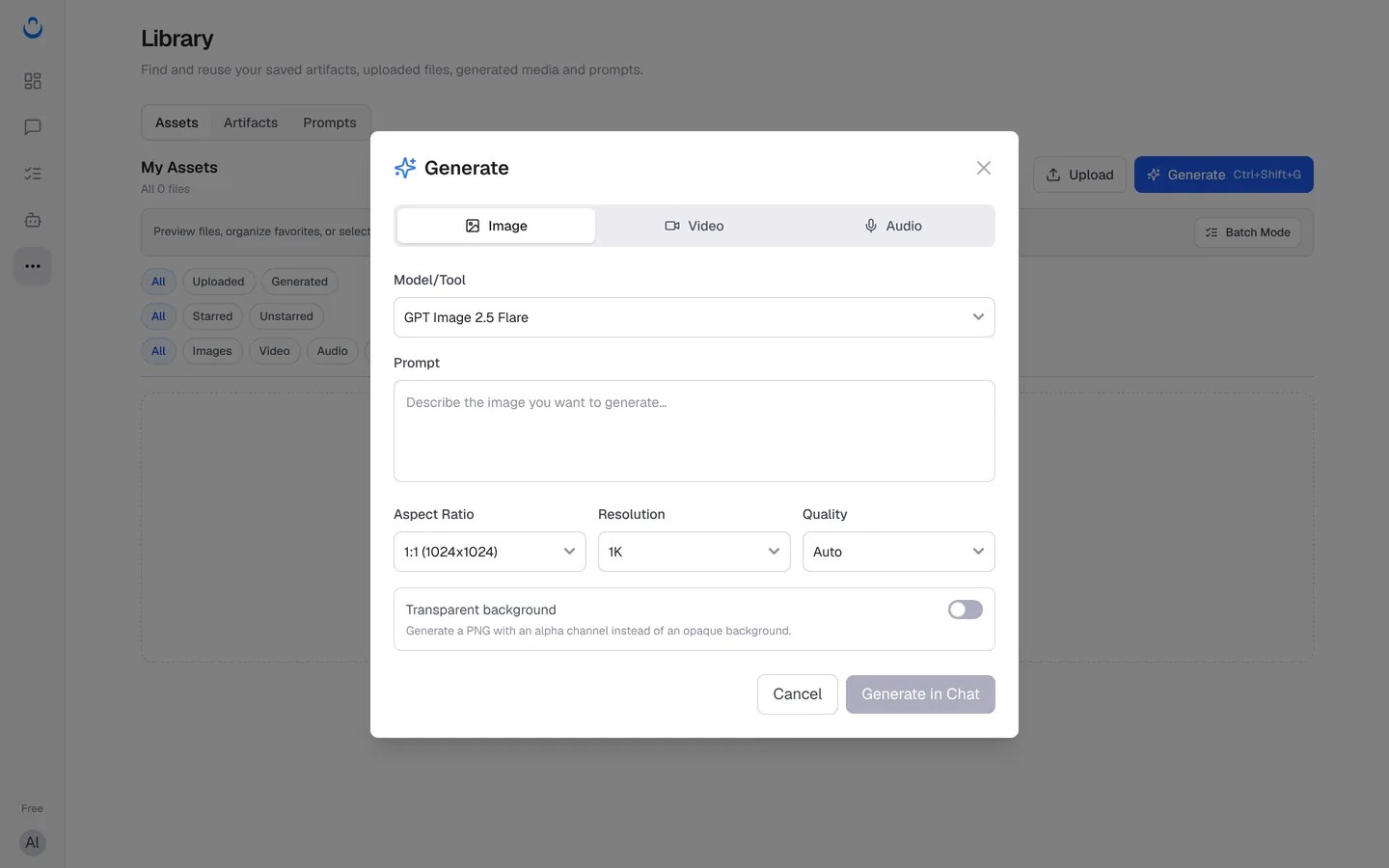The image size is (1389, 868).
Task: Select the All chip beside Uploaded
Action: pos(158,282)
